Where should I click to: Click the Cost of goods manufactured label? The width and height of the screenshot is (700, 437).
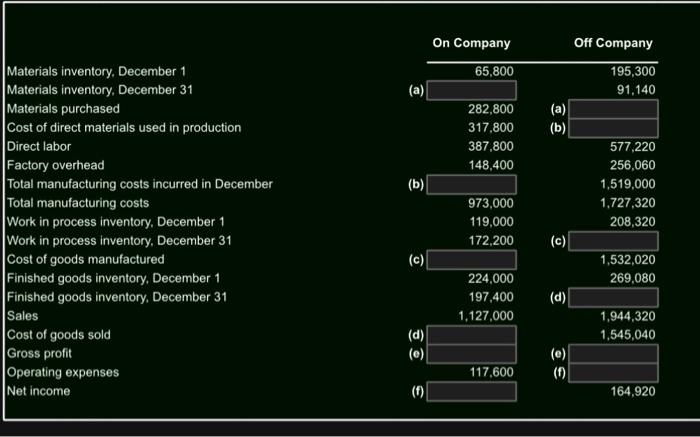click(85, 259)
